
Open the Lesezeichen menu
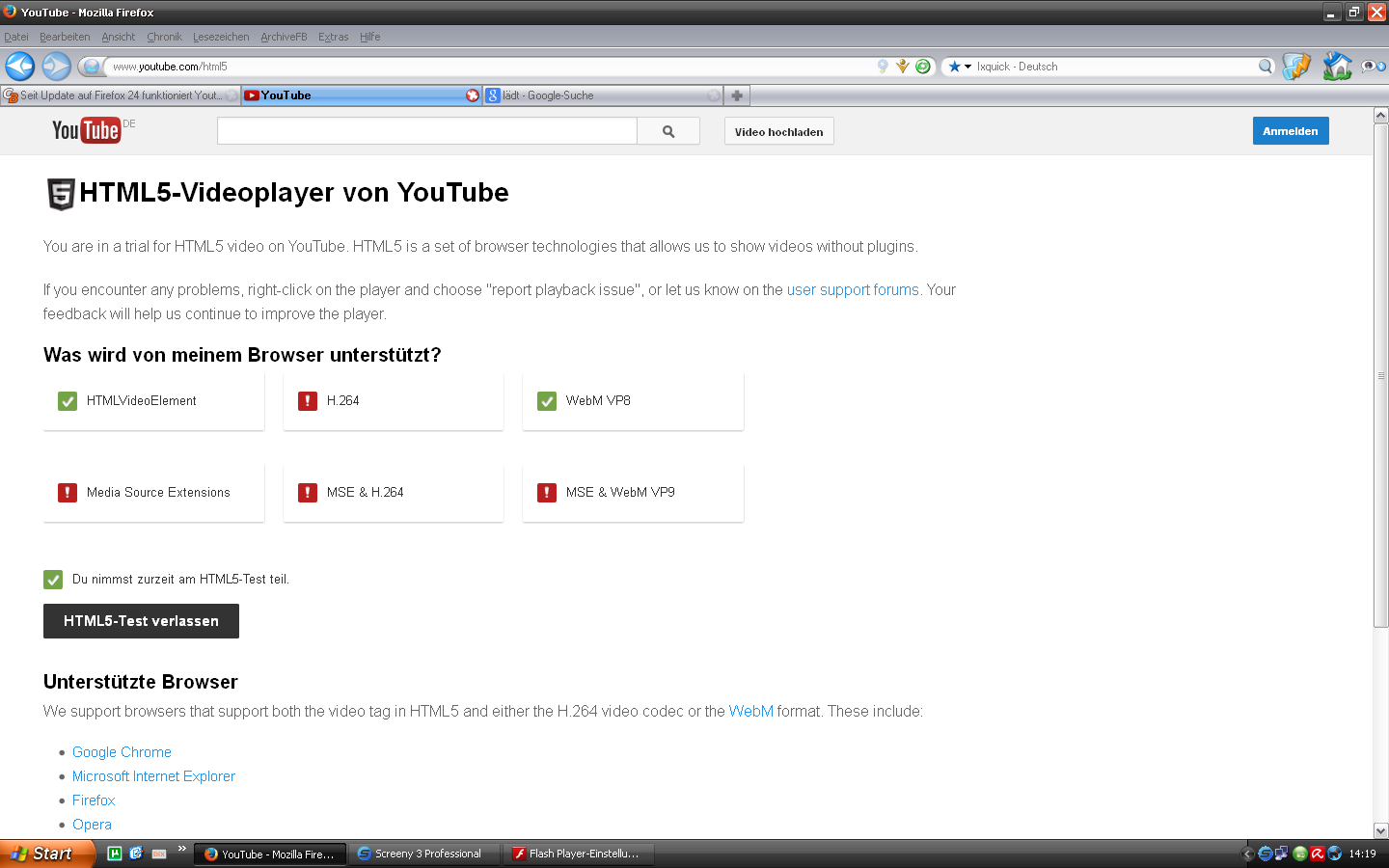(221, 37)
